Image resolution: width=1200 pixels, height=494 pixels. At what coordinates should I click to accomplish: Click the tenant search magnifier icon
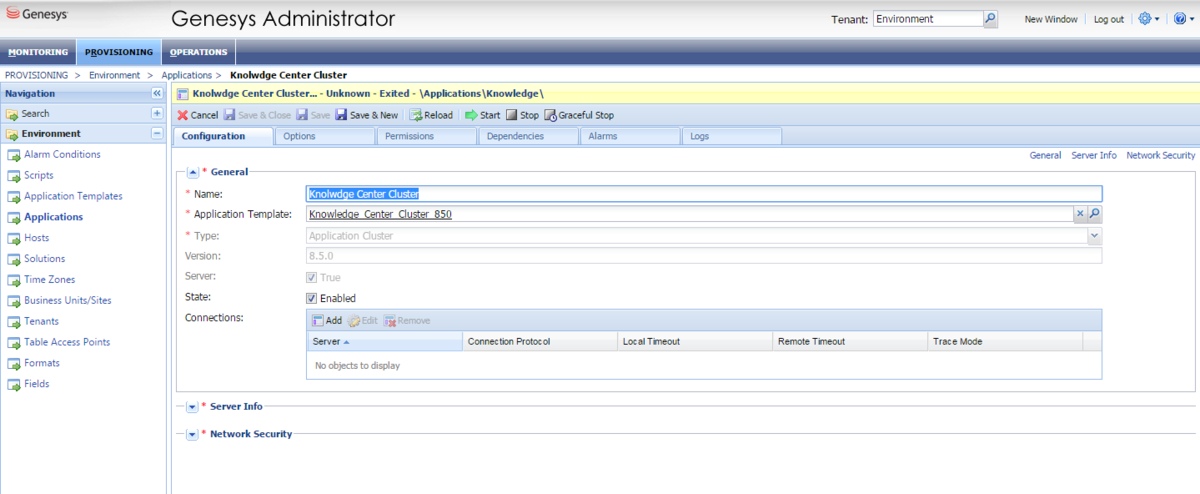click(990, 19)
